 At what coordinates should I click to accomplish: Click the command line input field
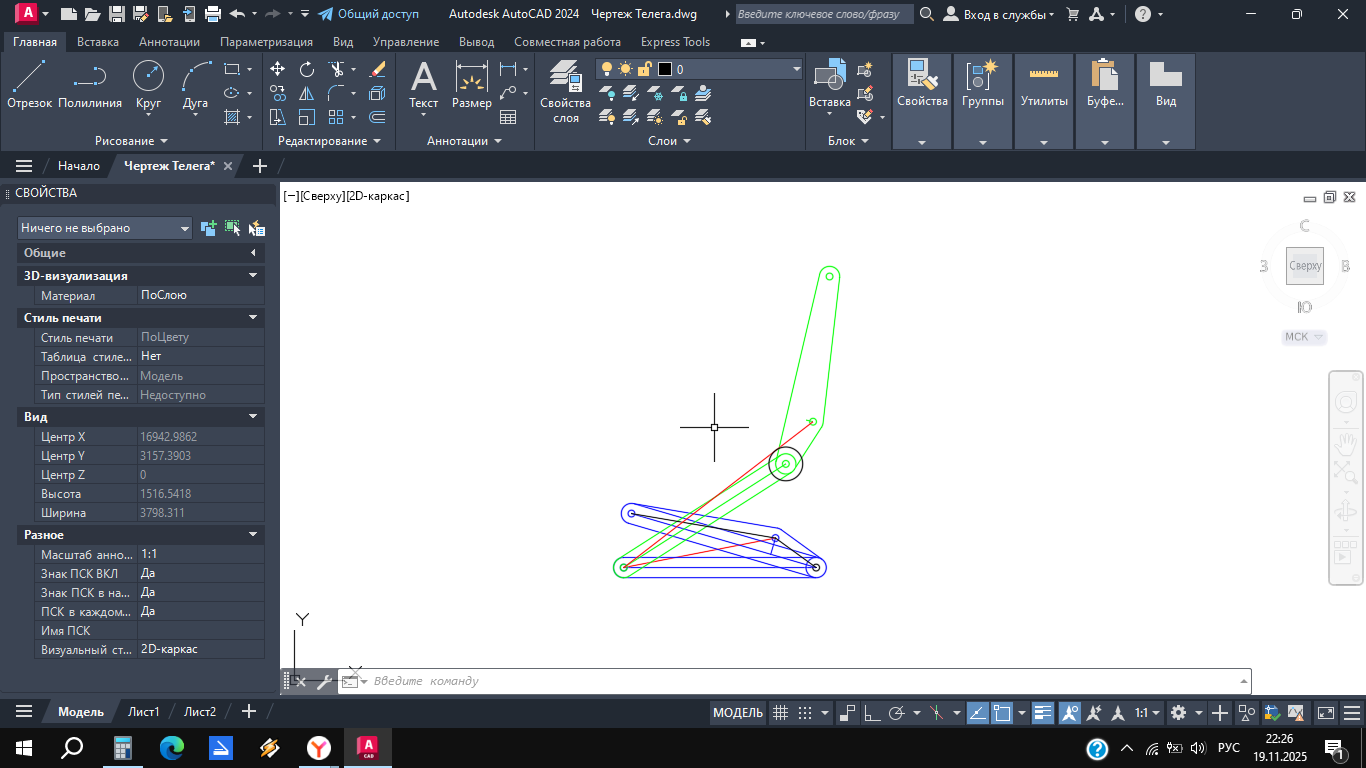[x=800, y=681]
